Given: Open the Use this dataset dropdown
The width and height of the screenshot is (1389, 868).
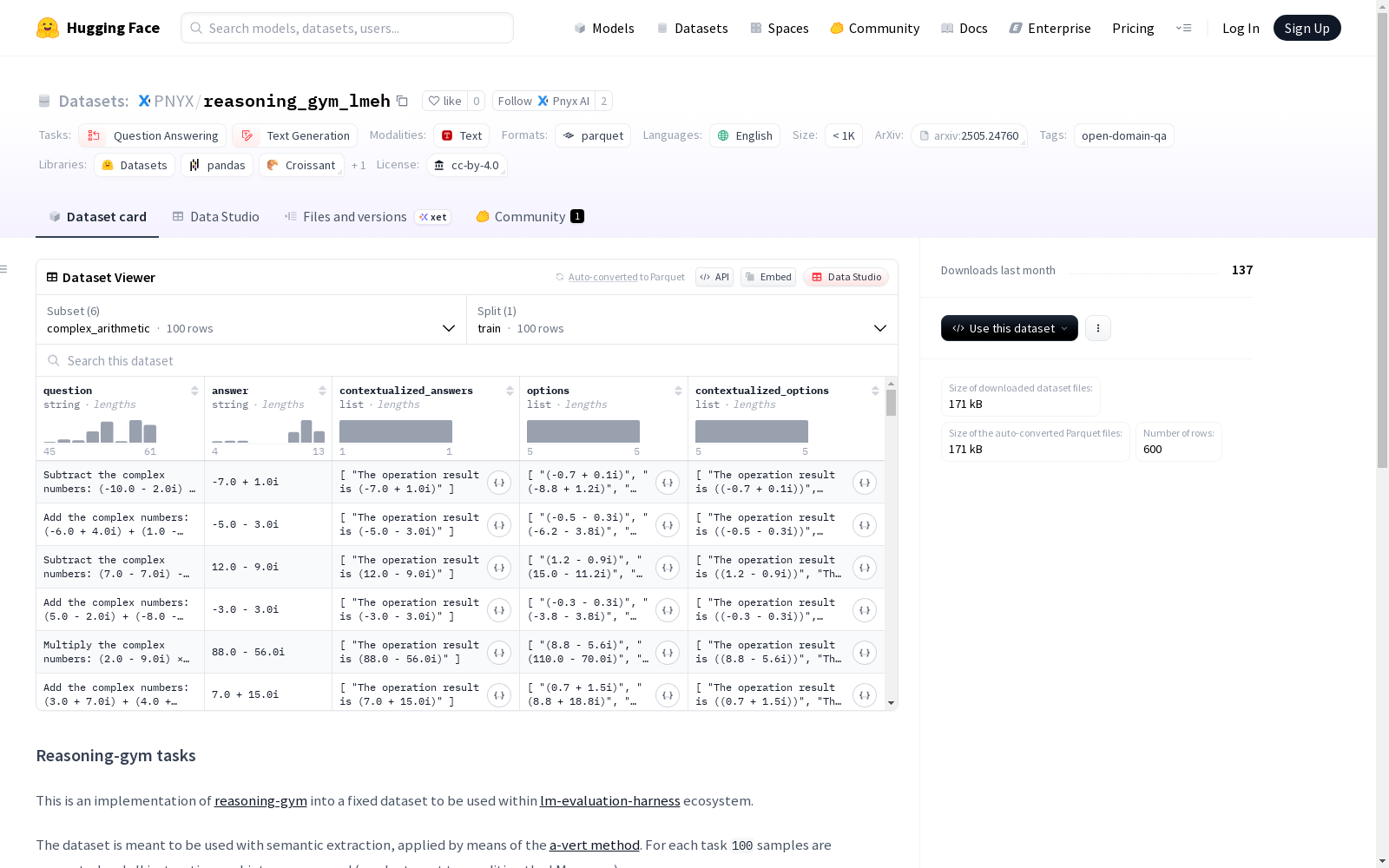Looking at the screenshot, I should tap(1010, 328).
